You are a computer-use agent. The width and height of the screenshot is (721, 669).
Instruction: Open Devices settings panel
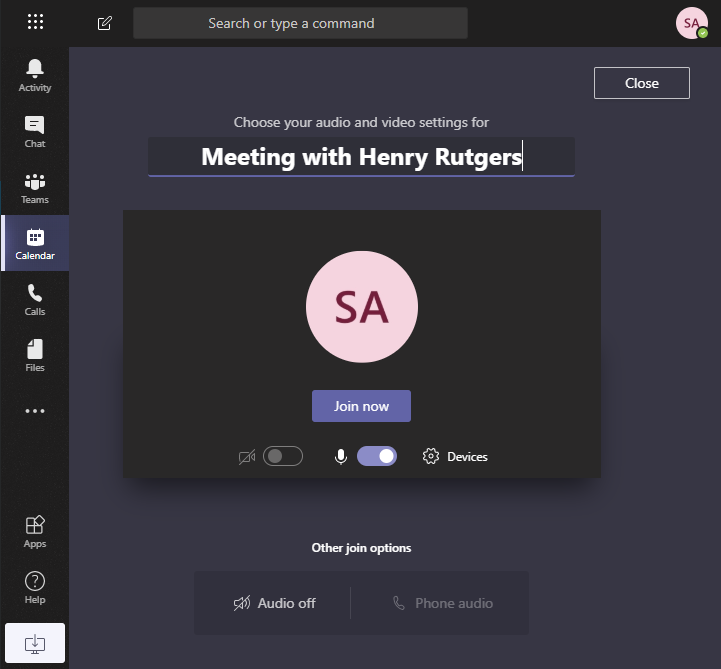point(456,457)
